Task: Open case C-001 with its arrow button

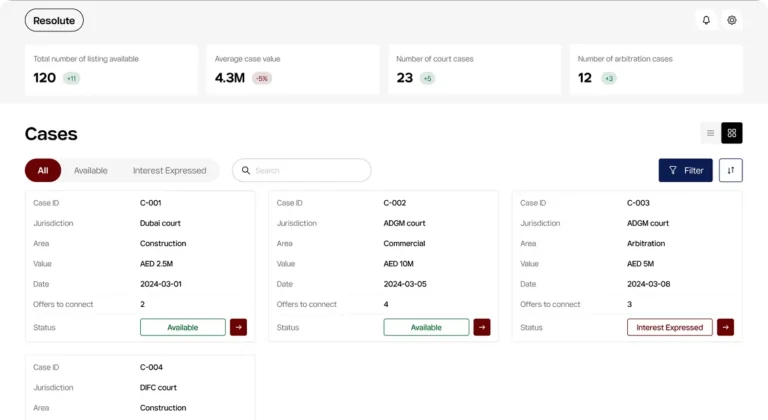Action: 239,327
